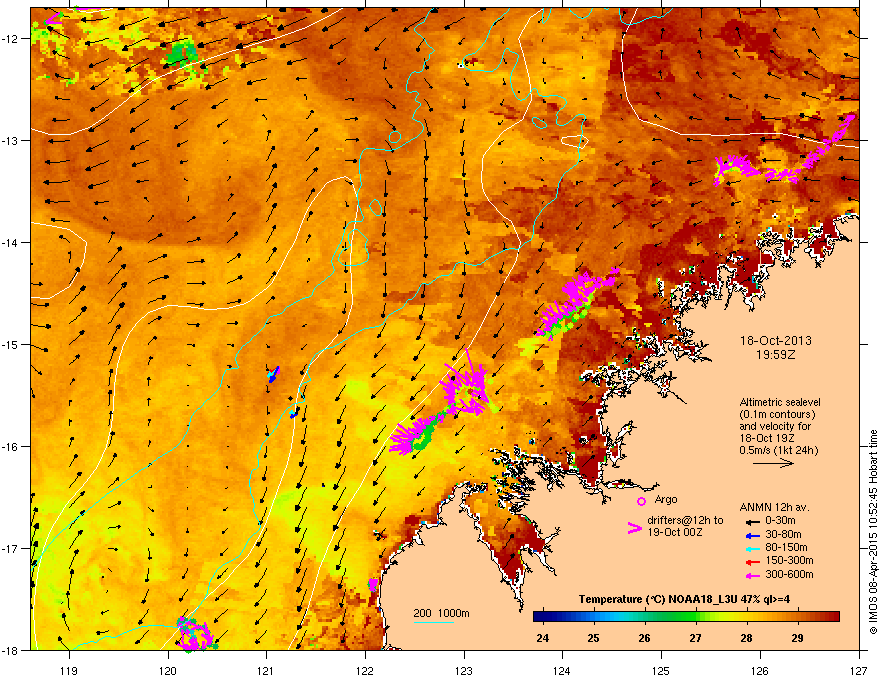This screenshot has width=880, height=680.
Task: Click the 'Altimetric sealevel' legend text
Action: (780, 402)
